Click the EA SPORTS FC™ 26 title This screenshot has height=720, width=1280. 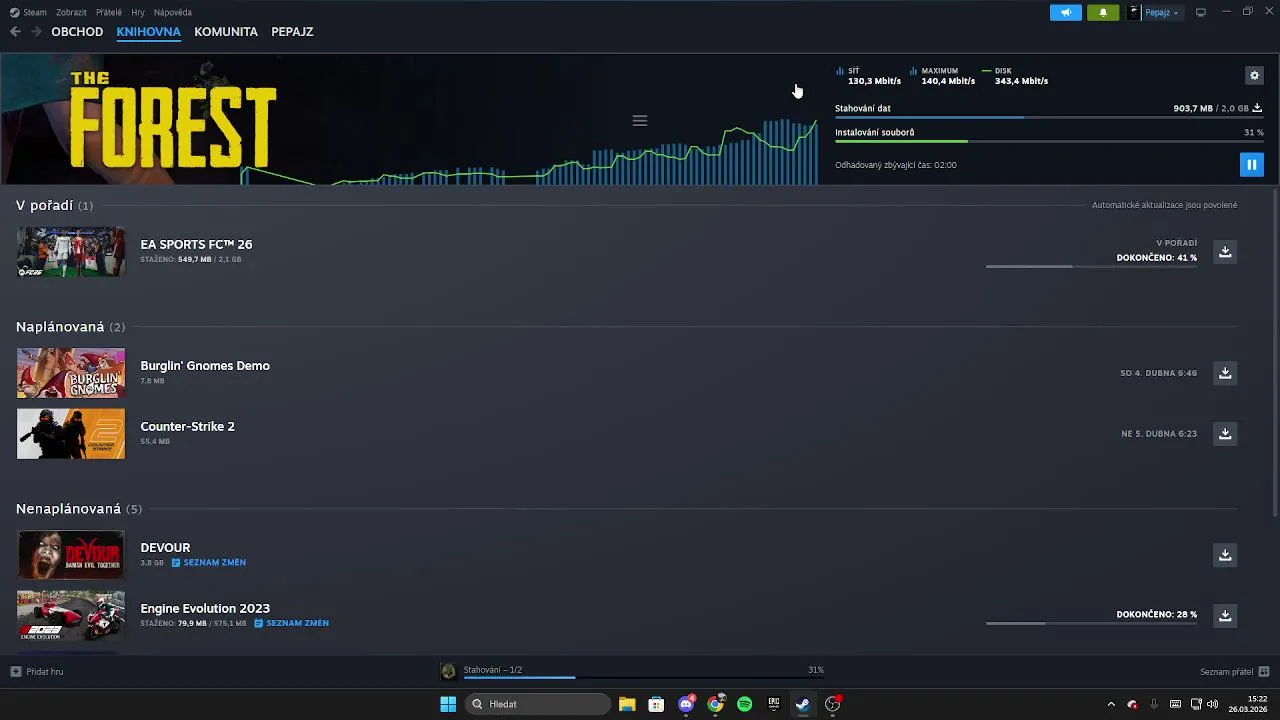pyautogui.click(x=196, y=244)
